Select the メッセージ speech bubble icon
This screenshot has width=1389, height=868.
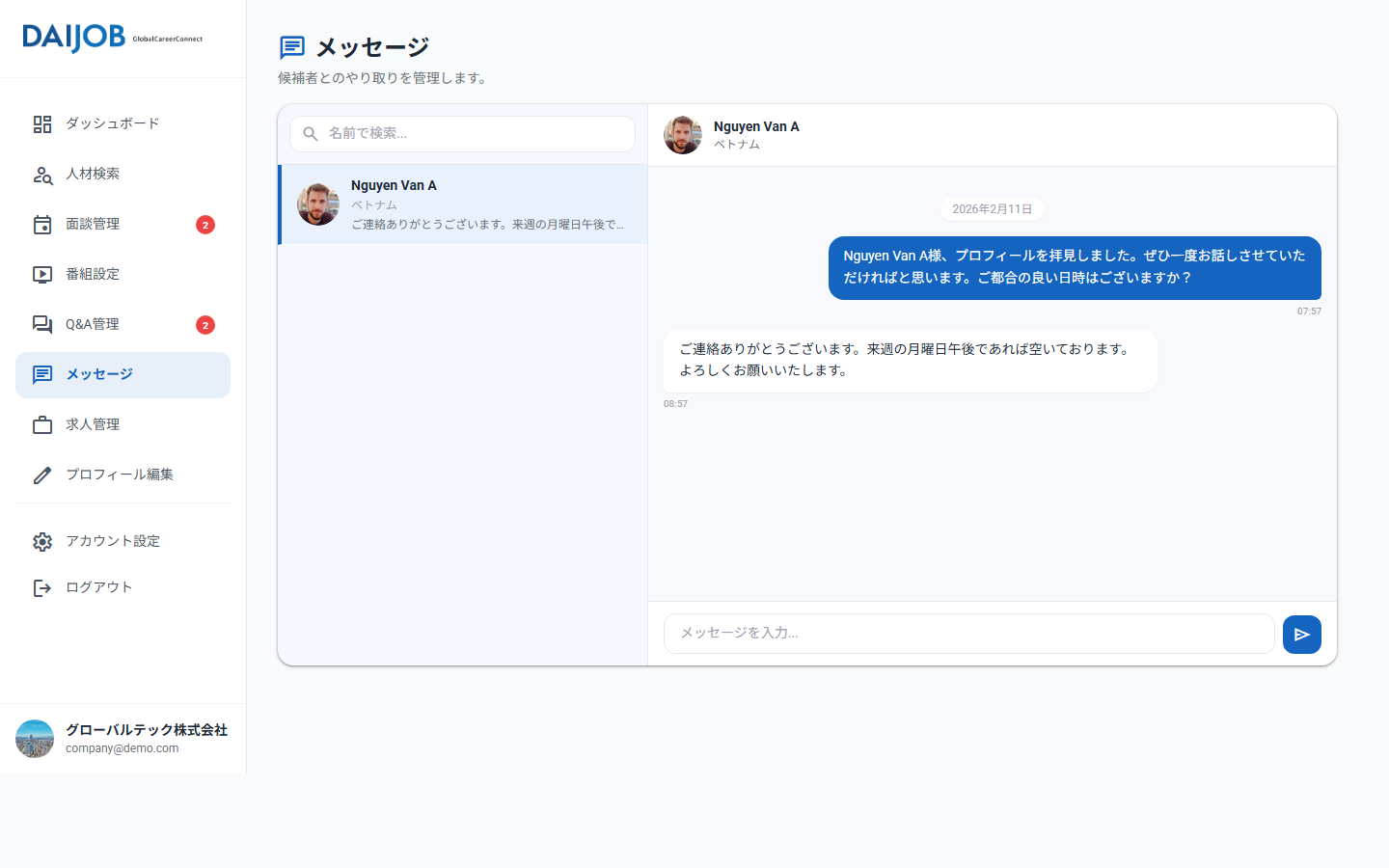[42, 374]
